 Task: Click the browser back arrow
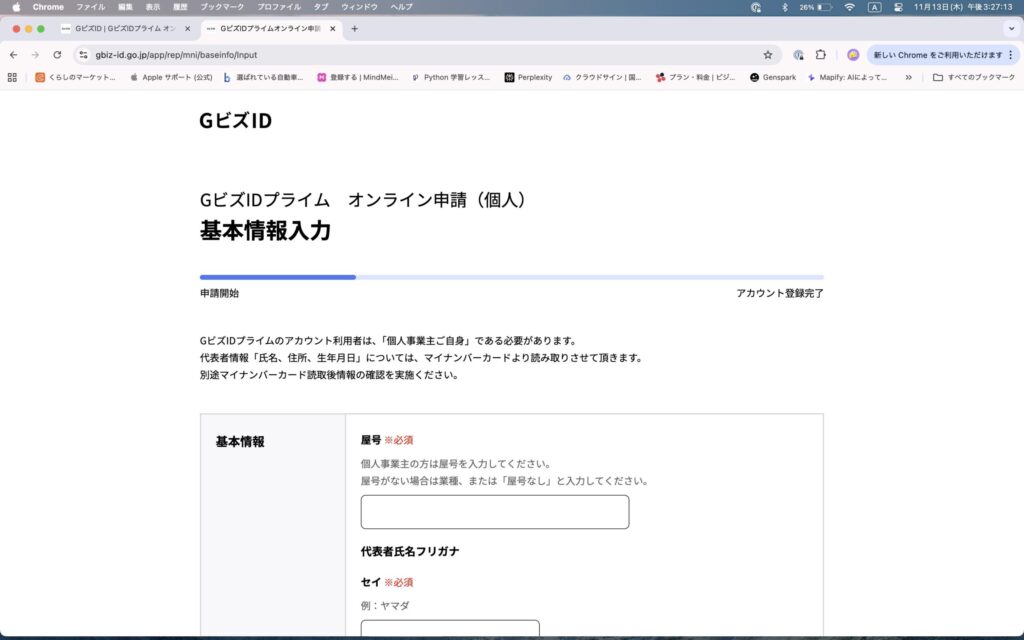(x=13, y=55)
